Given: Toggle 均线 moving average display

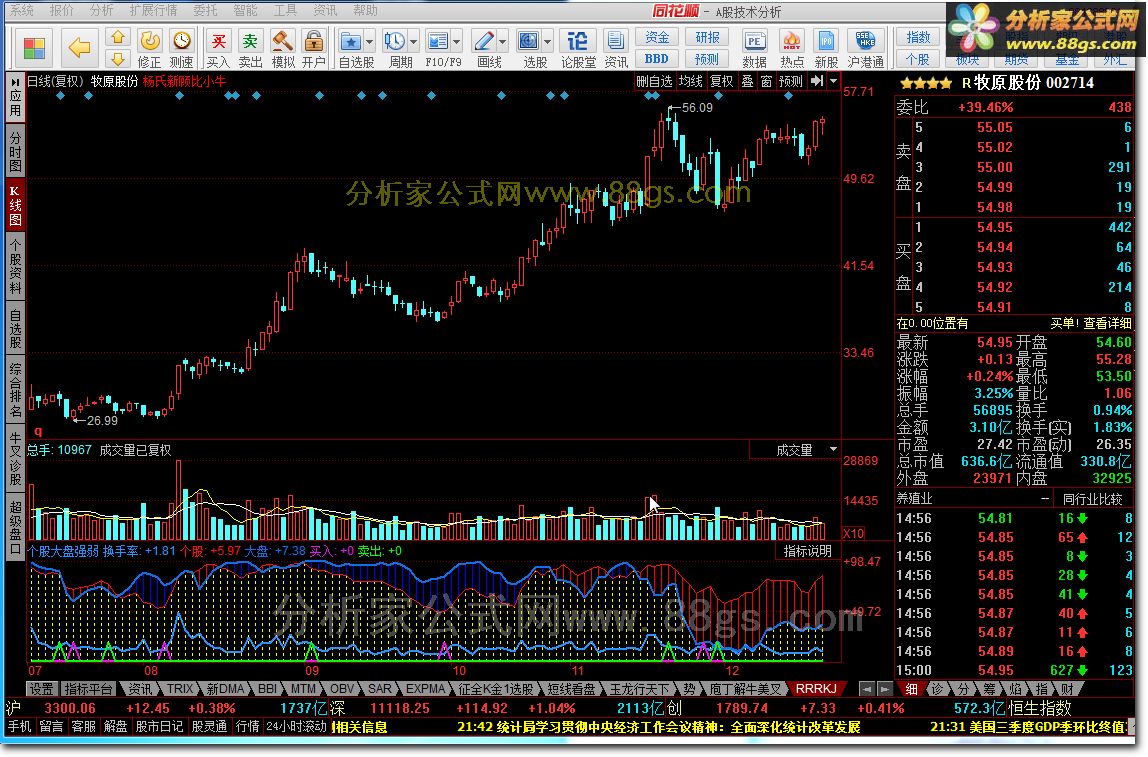Looking at the screenshot, I should (x=690, y=81).
